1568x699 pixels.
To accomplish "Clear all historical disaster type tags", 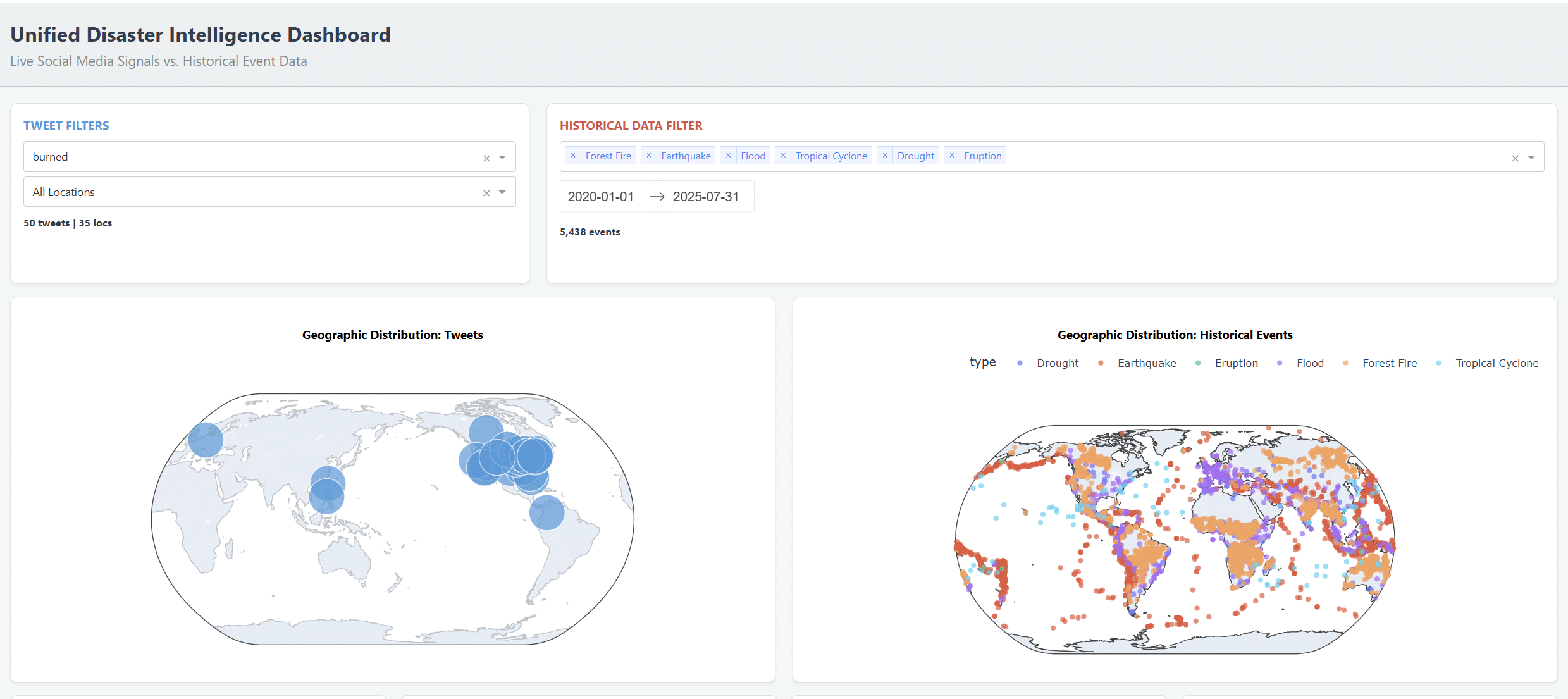I will [1515, 158].
